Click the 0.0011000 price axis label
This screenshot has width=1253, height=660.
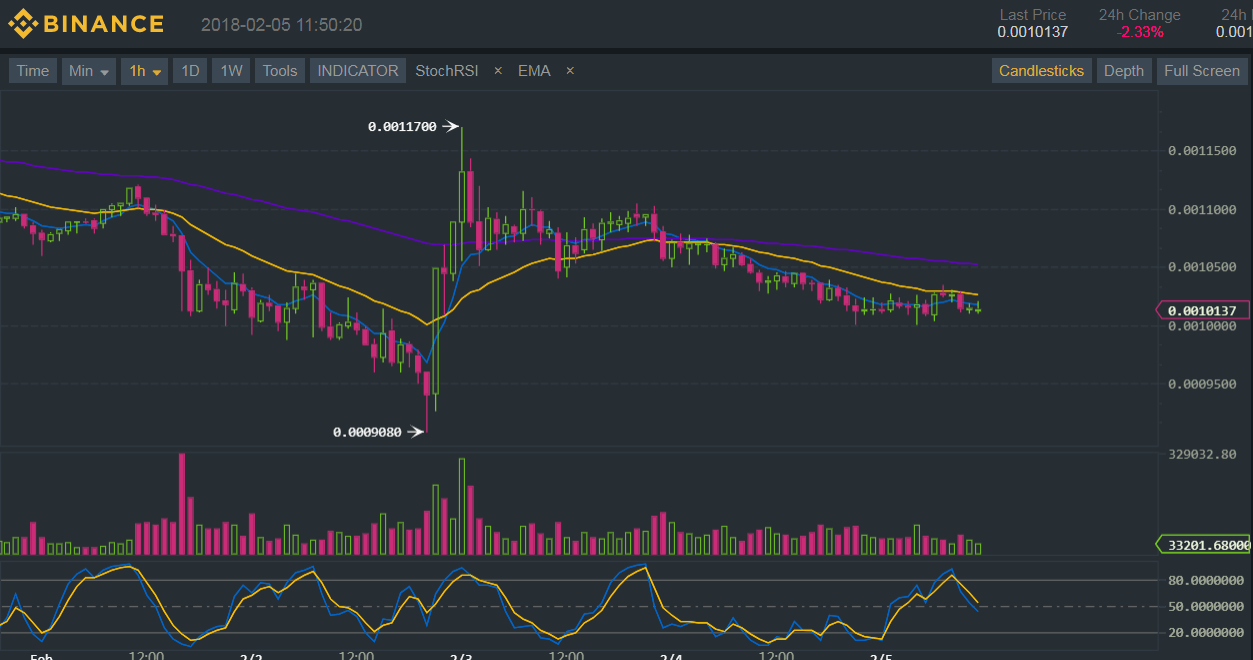[1202, 210]
